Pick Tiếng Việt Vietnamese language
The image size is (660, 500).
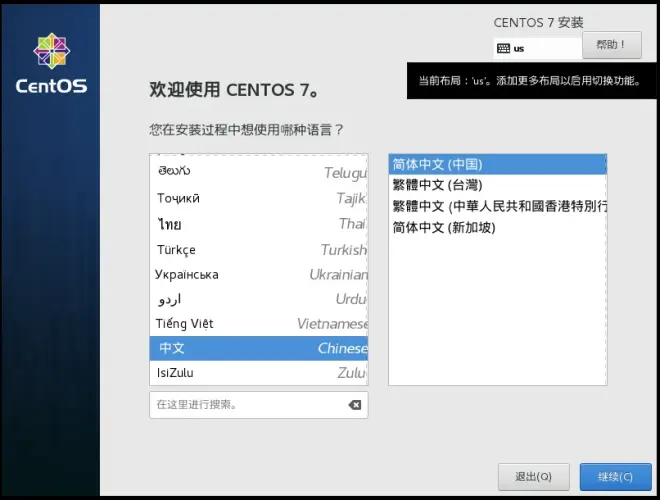(258, 324)
